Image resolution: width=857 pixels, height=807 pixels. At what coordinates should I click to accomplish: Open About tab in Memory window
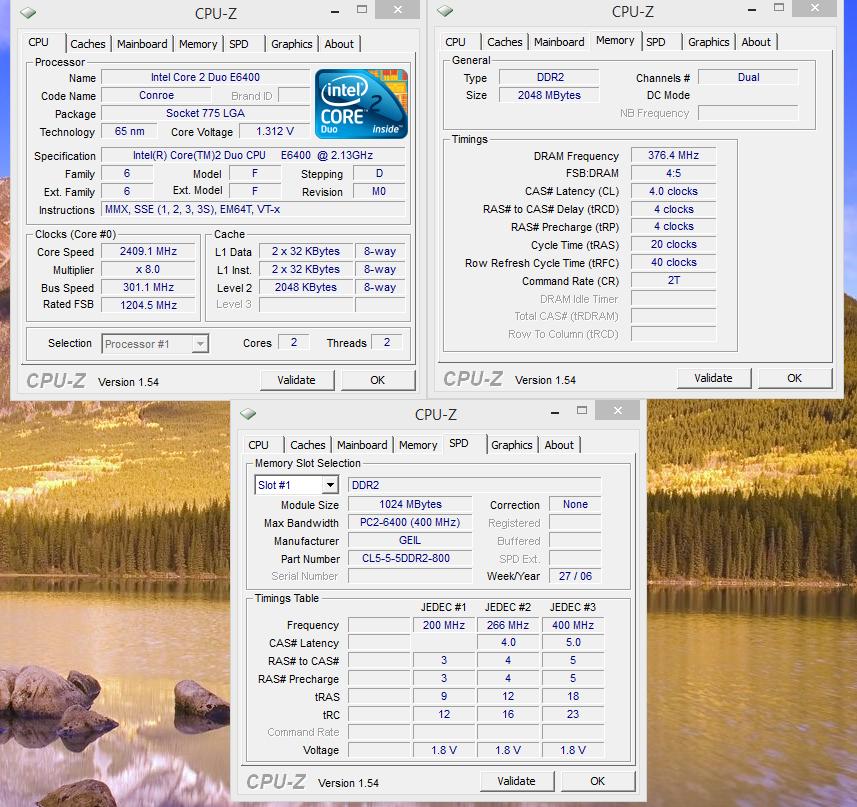click(x=756, y=42)
